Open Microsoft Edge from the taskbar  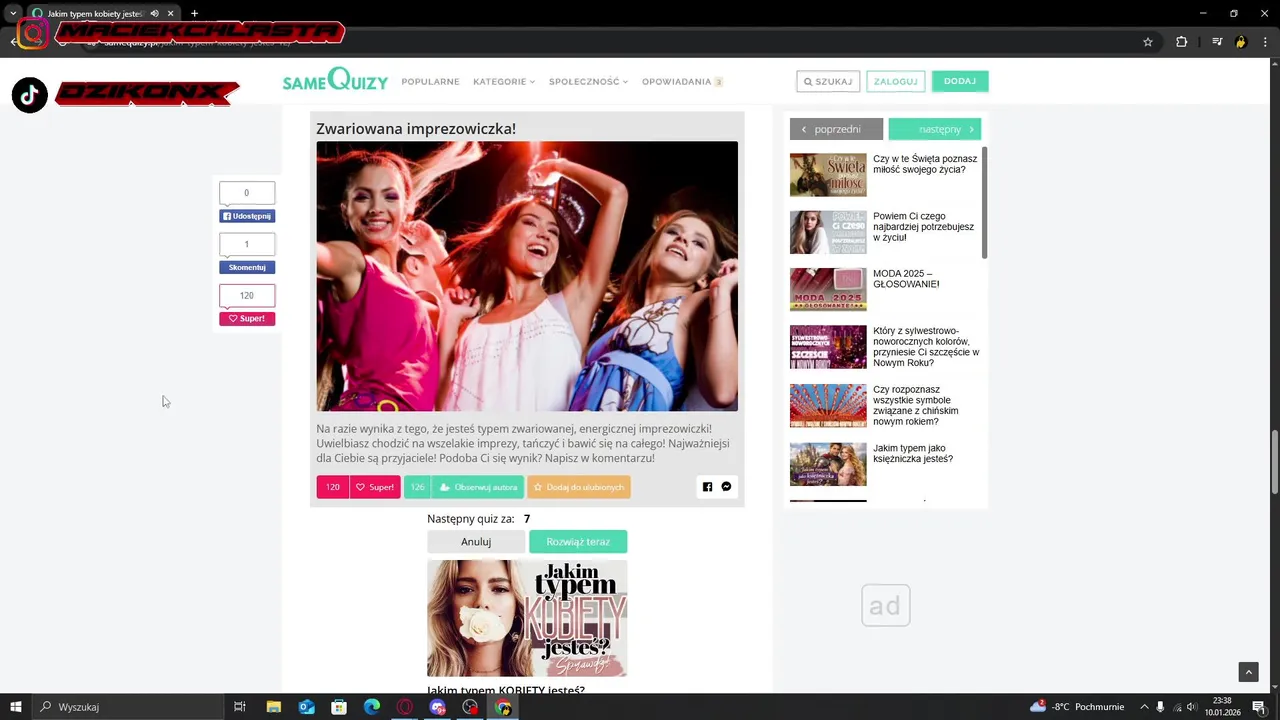tap(372, 707)
